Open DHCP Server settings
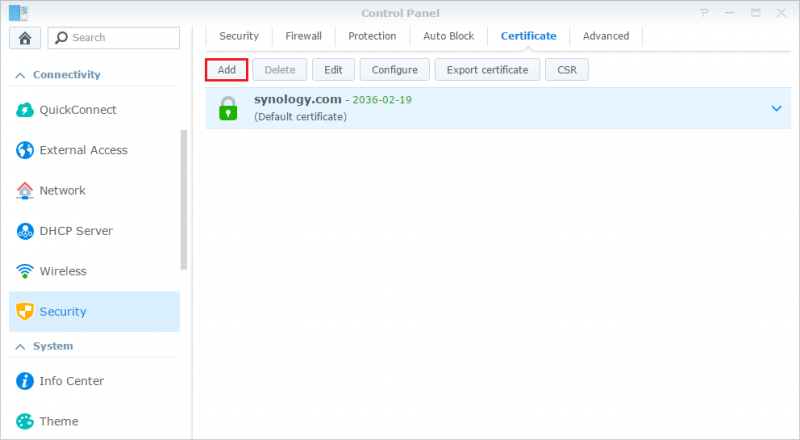Screen dimensions: 800x440 76,231
